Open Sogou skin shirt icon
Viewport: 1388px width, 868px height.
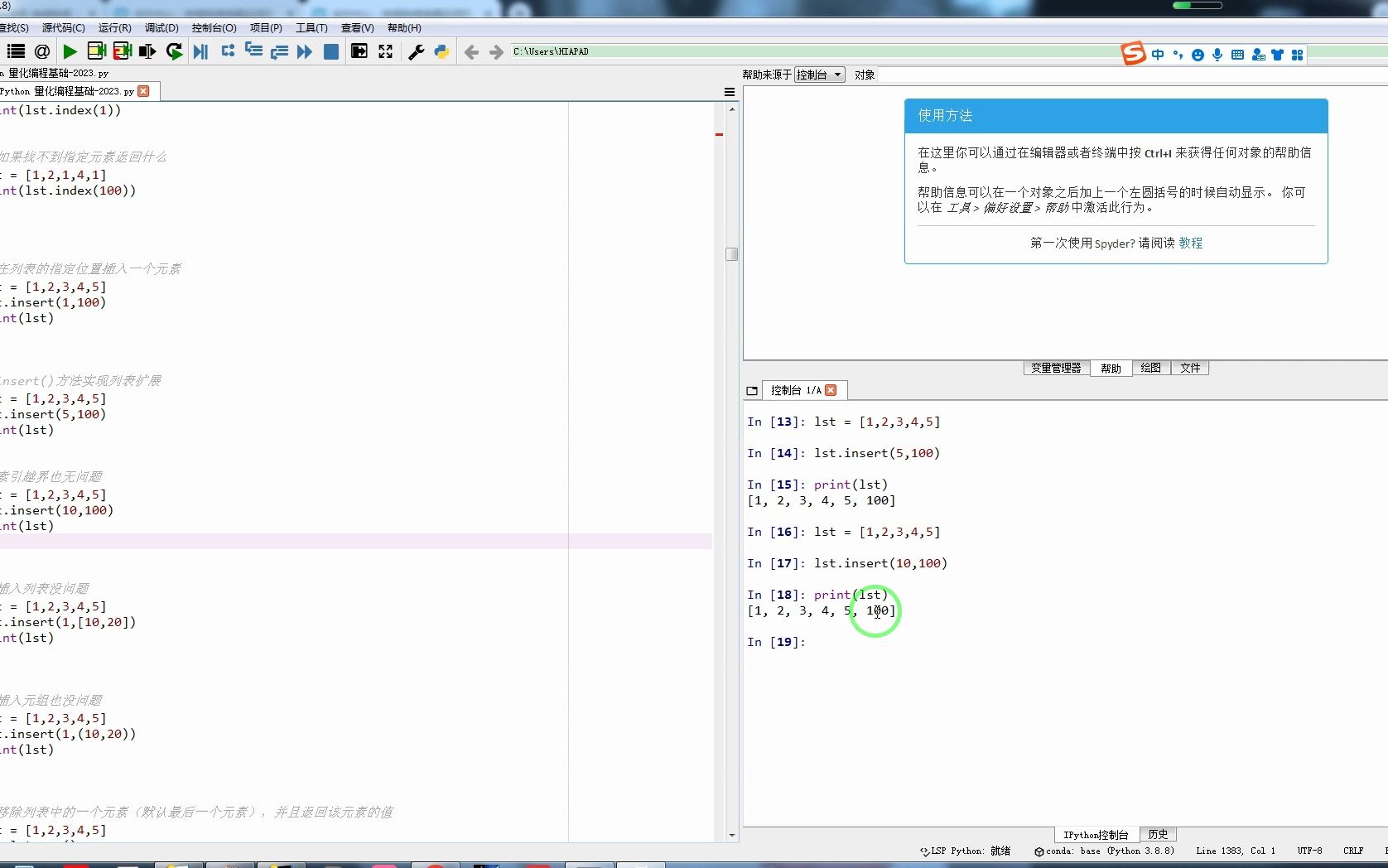tap(1277, 55)
